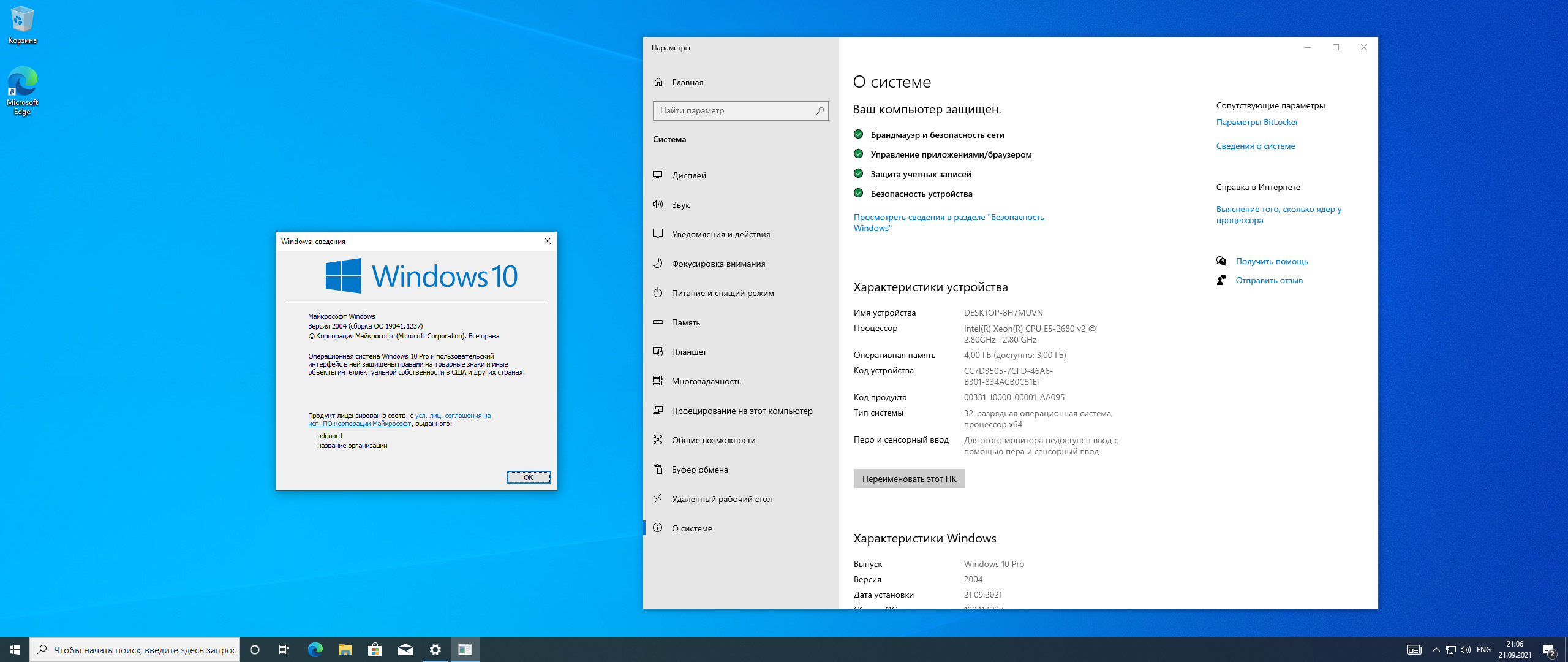Click the Память storage icon
The width and height of the screenshot is (1568, 662).
[658, 322]
